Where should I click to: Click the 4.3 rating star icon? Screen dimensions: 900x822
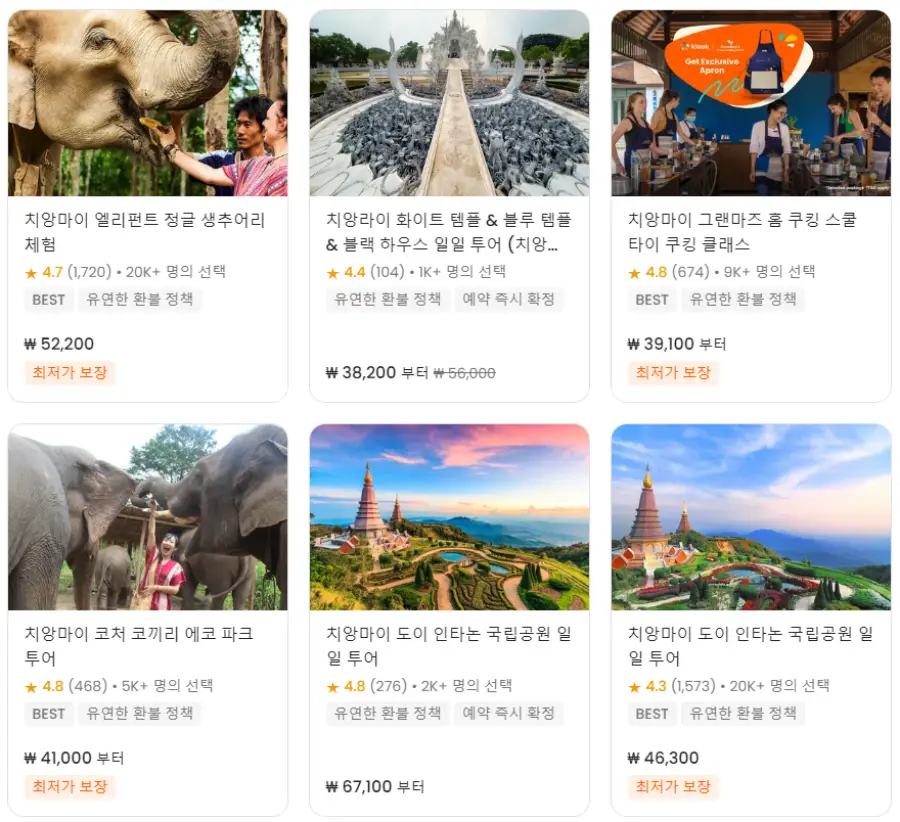pyautogui.click(x=634, y=687)
